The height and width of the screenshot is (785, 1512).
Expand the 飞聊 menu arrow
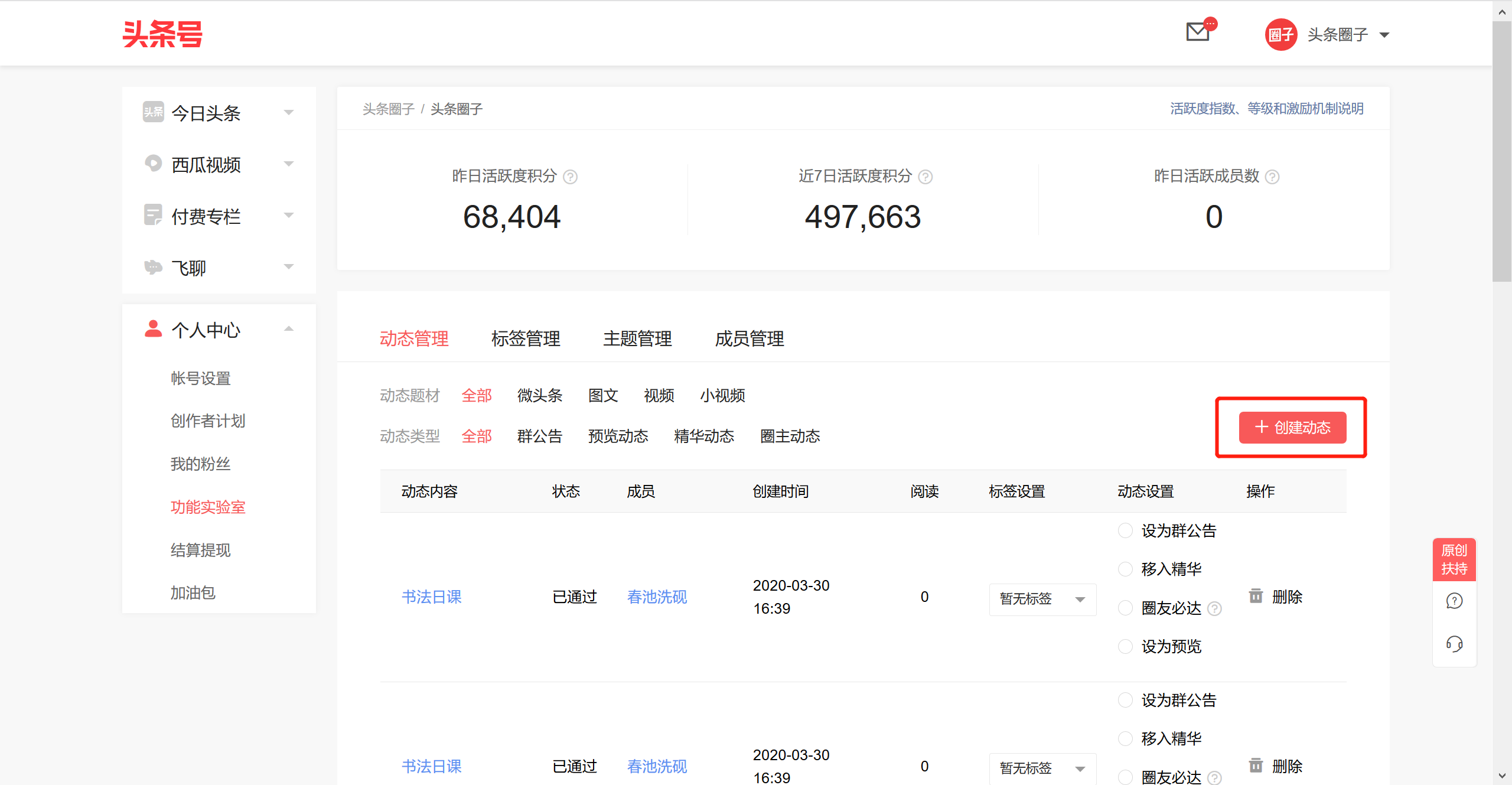click(x=289, y=266)
